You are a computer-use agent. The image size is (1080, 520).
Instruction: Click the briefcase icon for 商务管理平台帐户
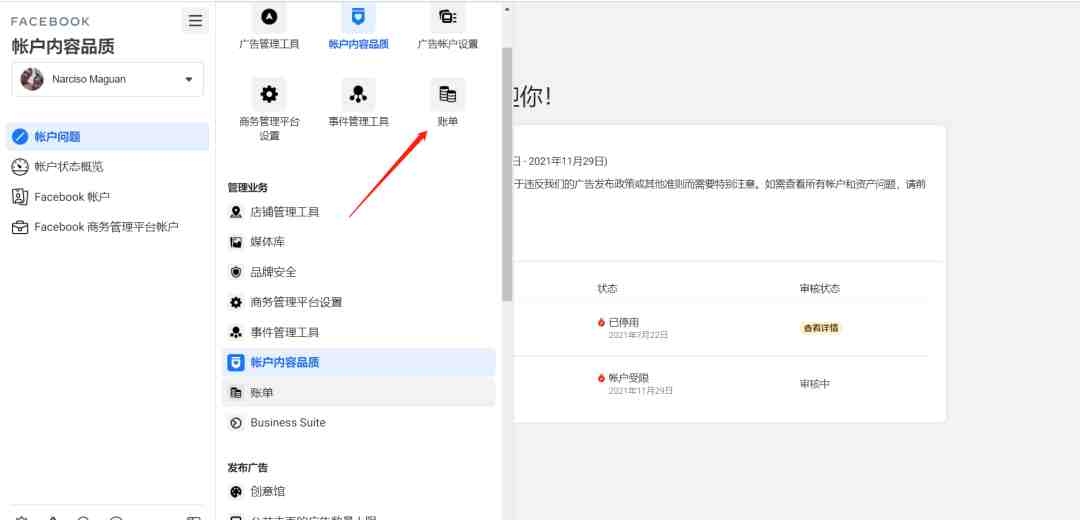[x=21, y=227]
